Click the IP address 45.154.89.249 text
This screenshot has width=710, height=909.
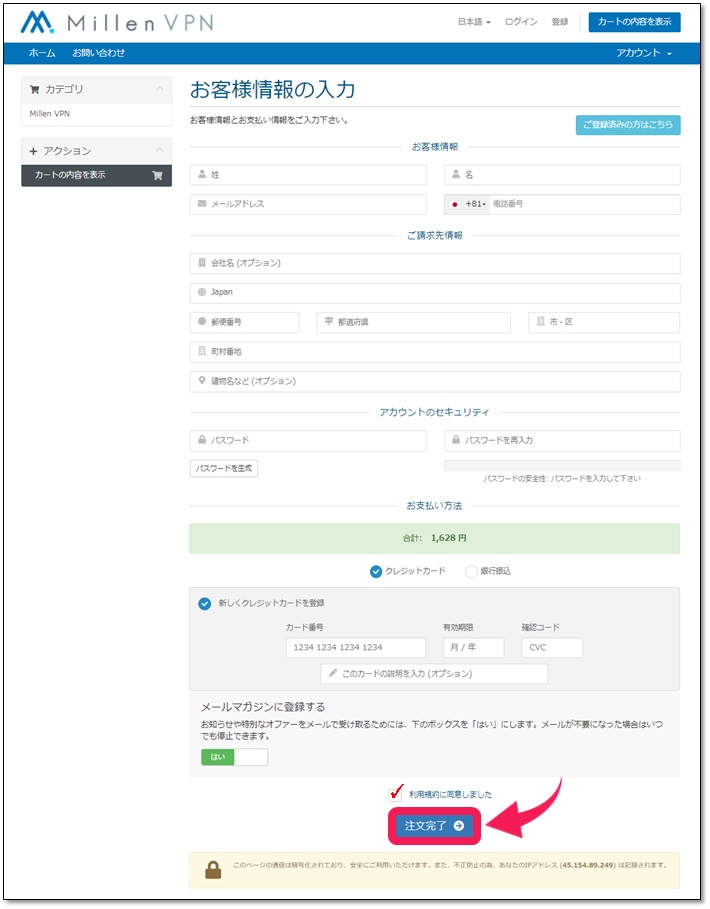click(587, 865)
